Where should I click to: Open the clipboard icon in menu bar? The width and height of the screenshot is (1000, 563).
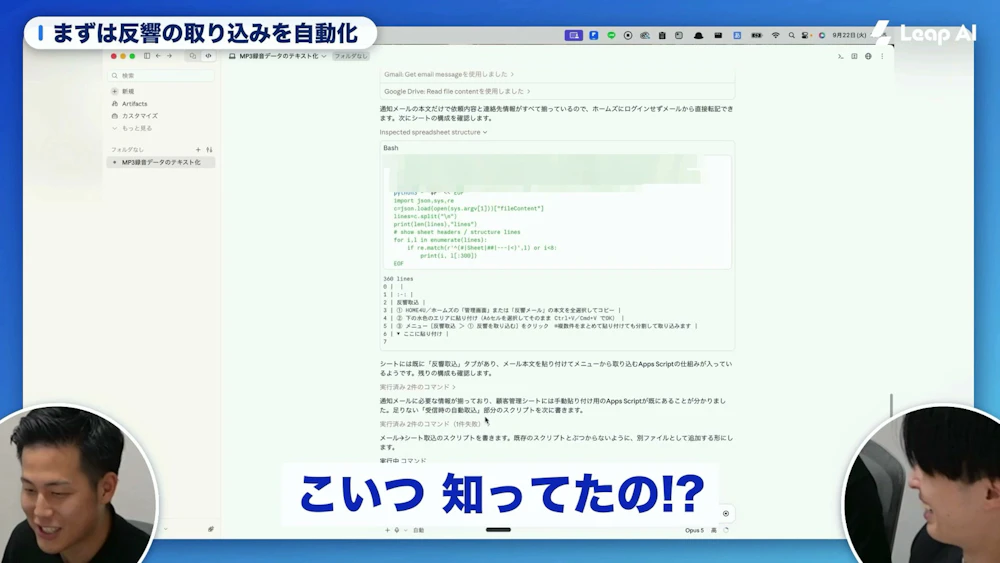662,36
